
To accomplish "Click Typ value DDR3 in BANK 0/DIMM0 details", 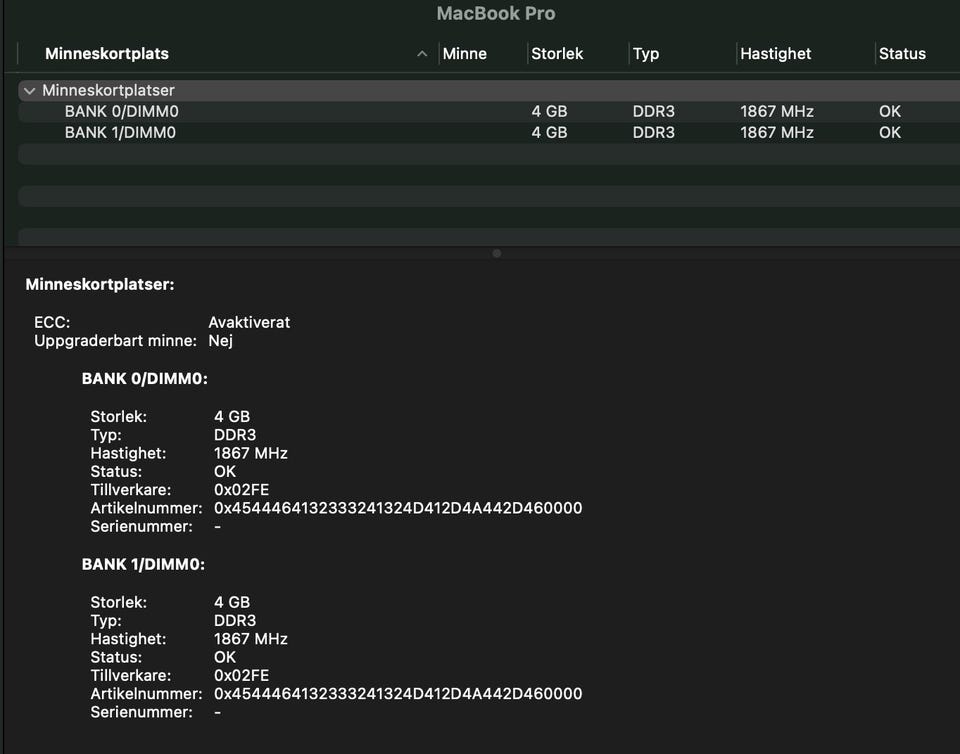I will tap(235, 435).
